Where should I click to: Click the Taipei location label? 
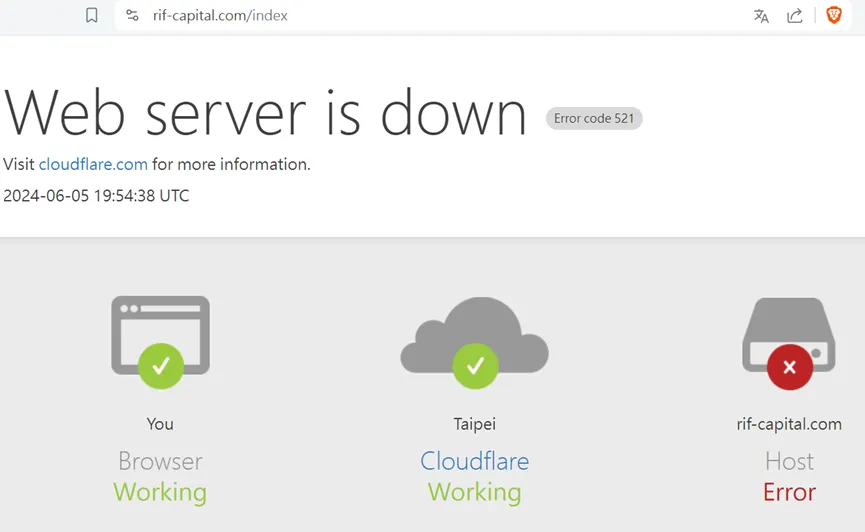(x=474, y=424)
